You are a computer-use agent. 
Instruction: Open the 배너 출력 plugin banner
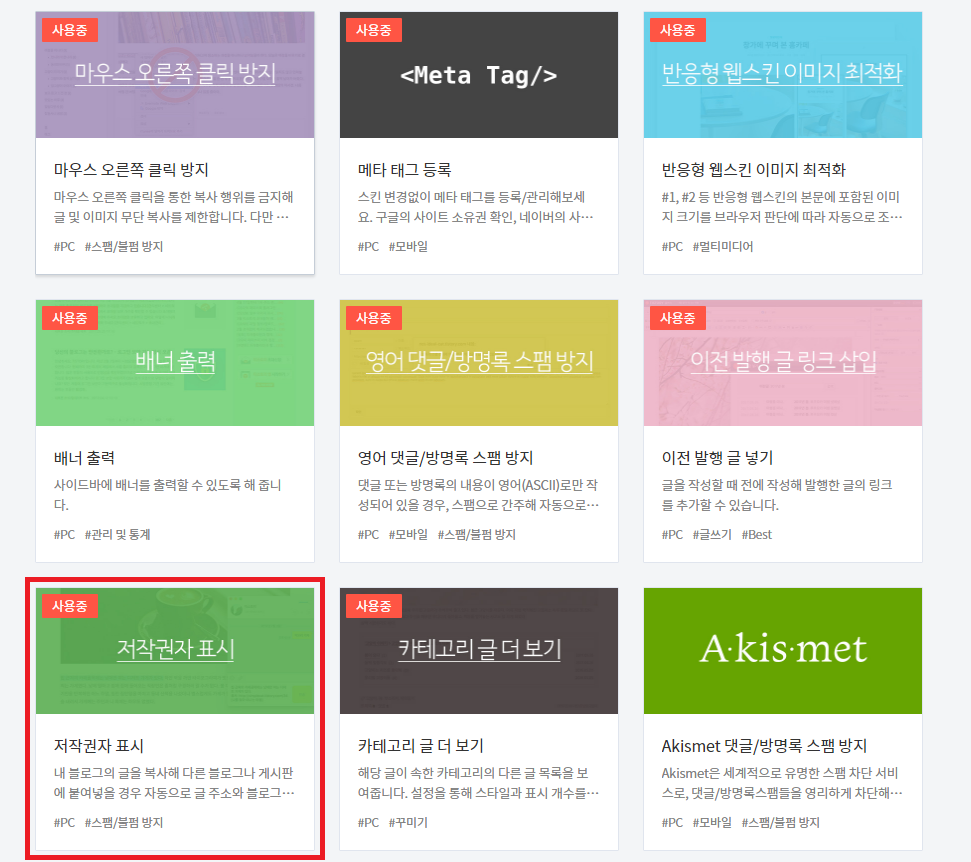click(x=175, y=363)
